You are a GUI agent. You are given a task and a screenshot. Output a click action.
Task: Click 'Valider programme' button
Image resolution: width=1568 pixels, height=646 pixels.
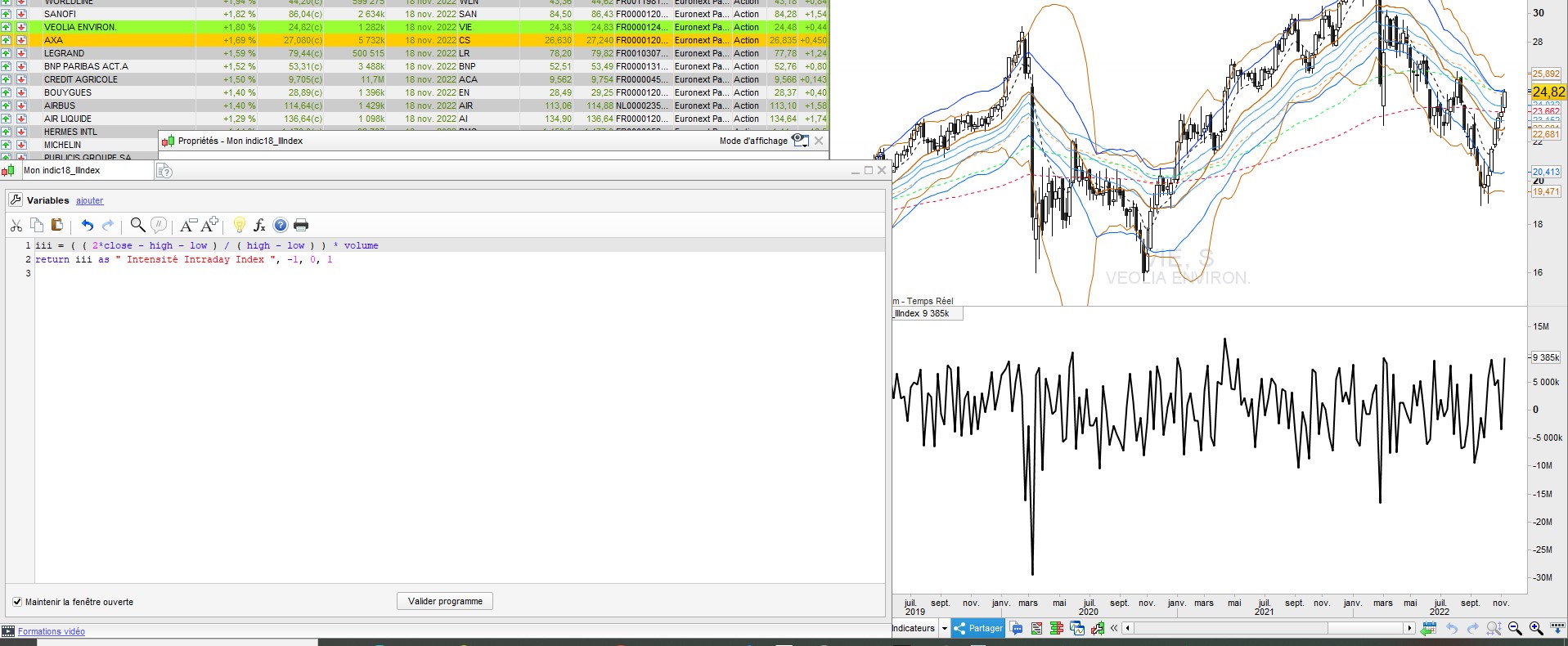tap(445, 601)
